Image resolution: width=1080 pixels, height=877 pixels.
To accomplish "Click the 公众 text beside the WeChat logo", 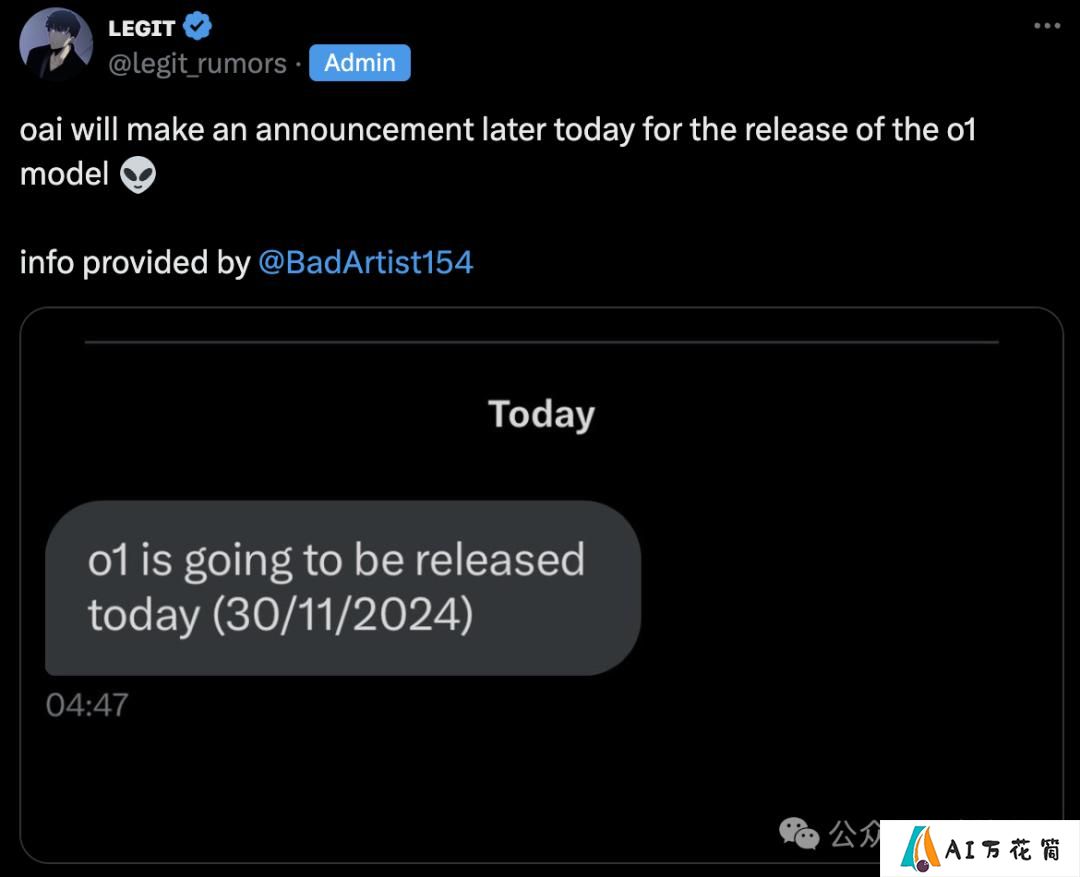I will point(854,834).
